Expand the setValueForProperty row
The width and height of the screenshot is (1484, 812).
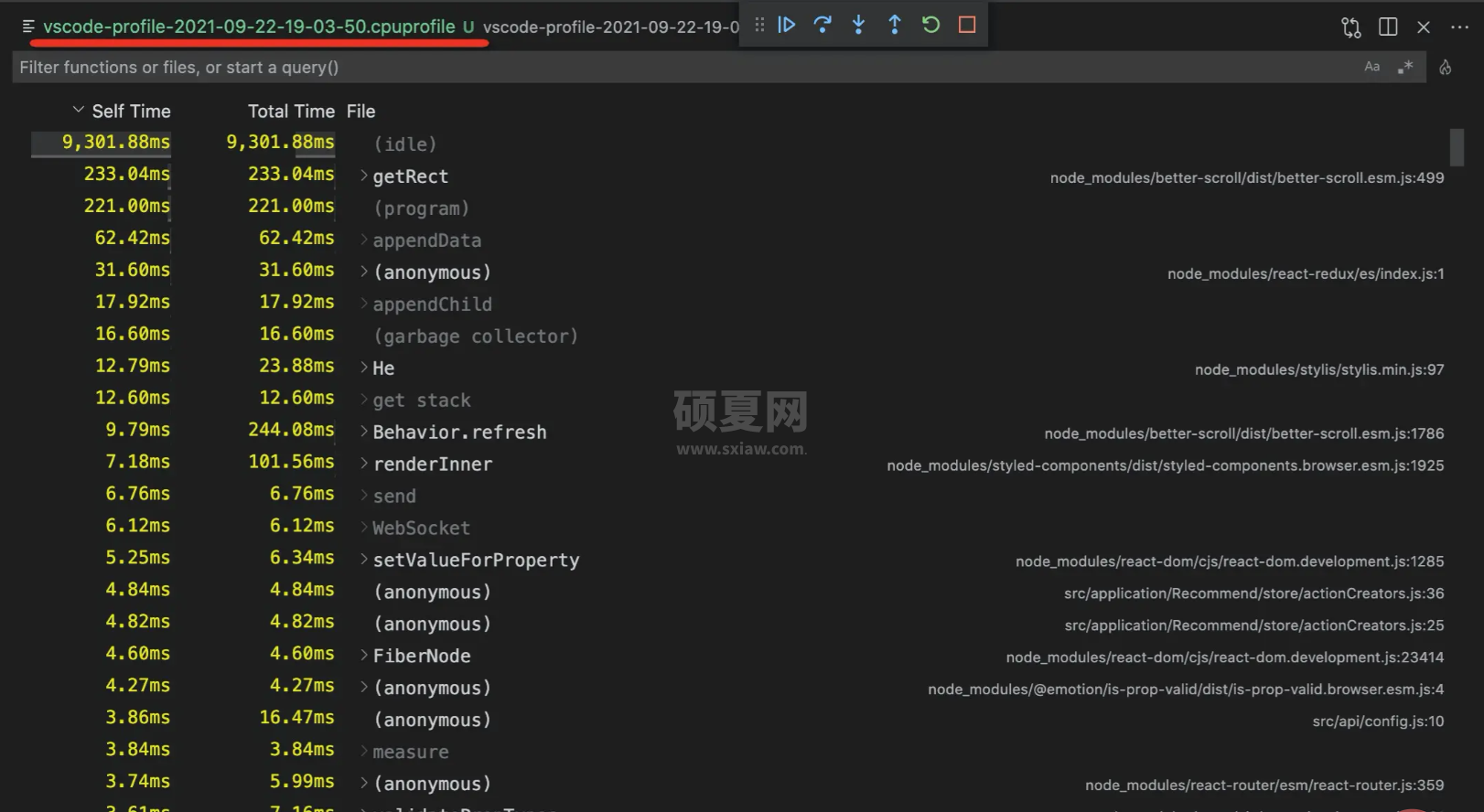(x=364, y=560)
